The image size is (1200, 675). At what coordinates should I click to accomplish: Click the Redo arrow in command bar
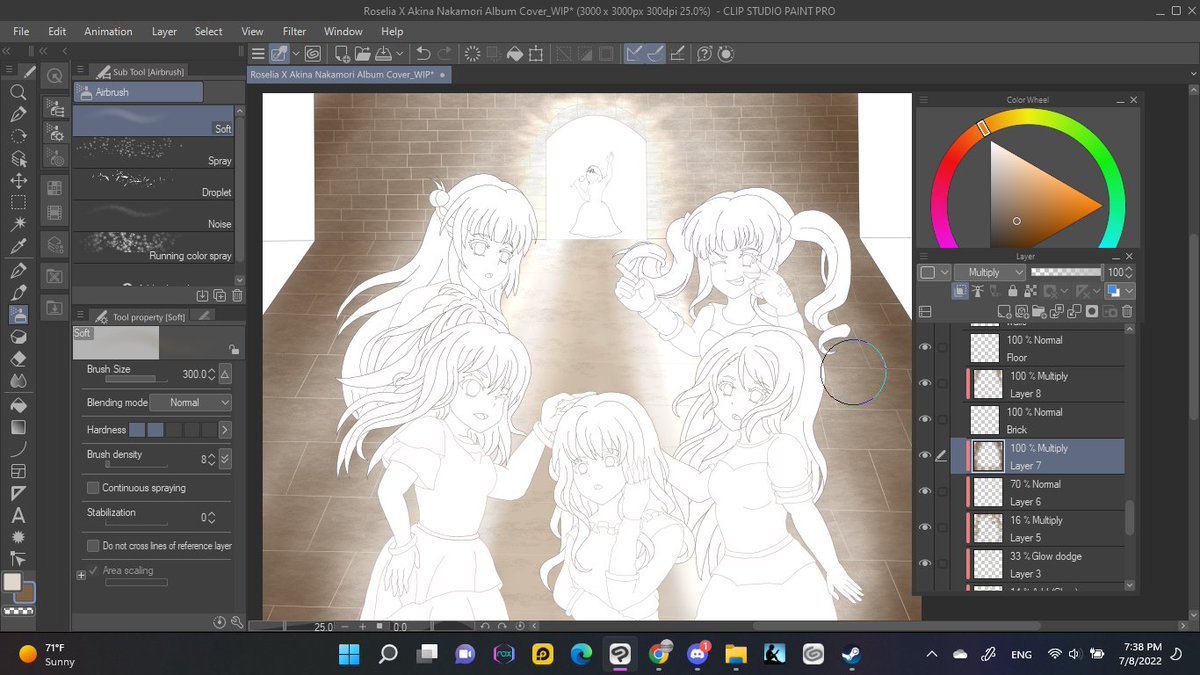pyautogui.click(x=445, y=54)
